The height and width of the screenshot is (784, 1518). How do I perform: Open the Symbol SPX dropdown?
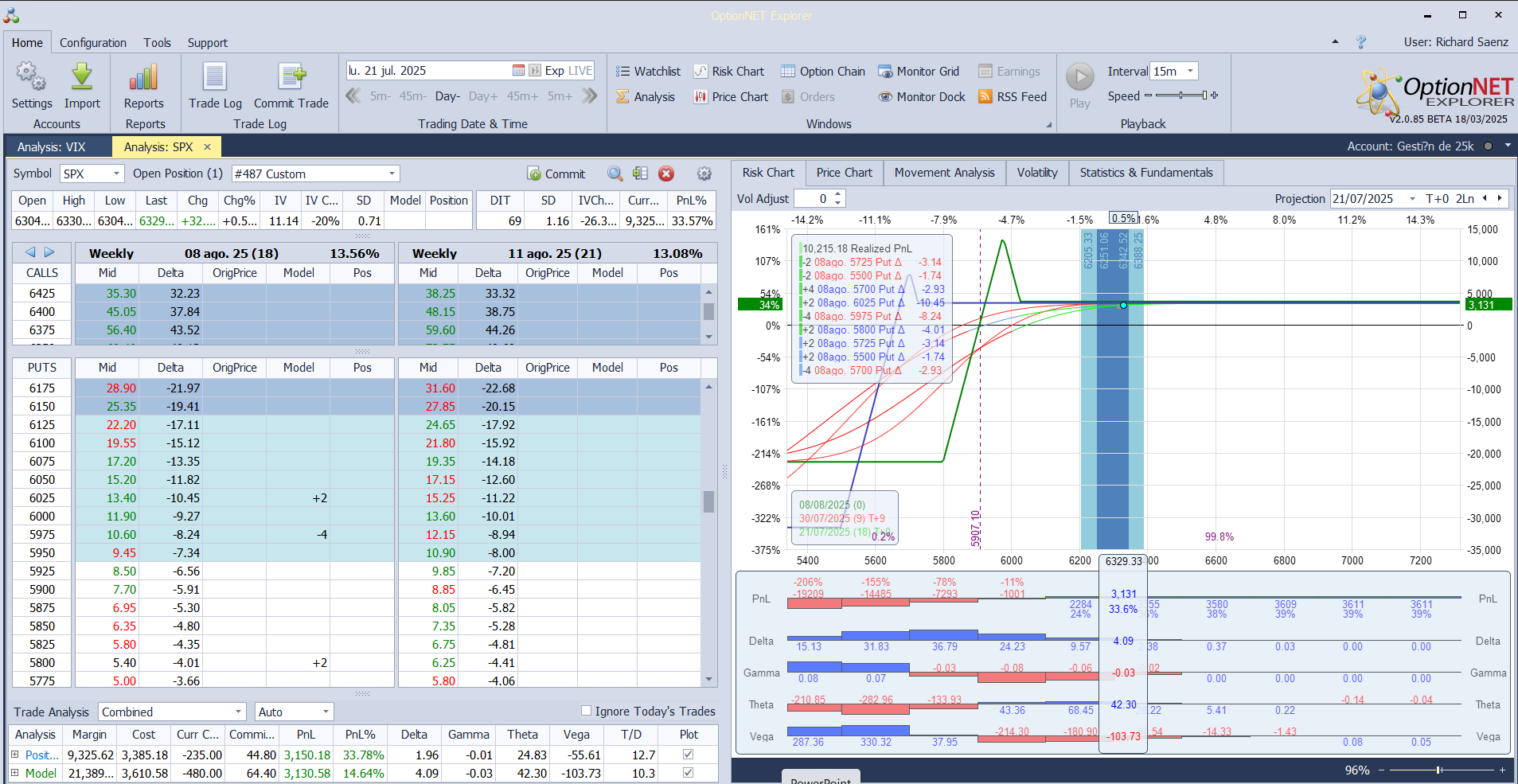[x=117, y=174]
